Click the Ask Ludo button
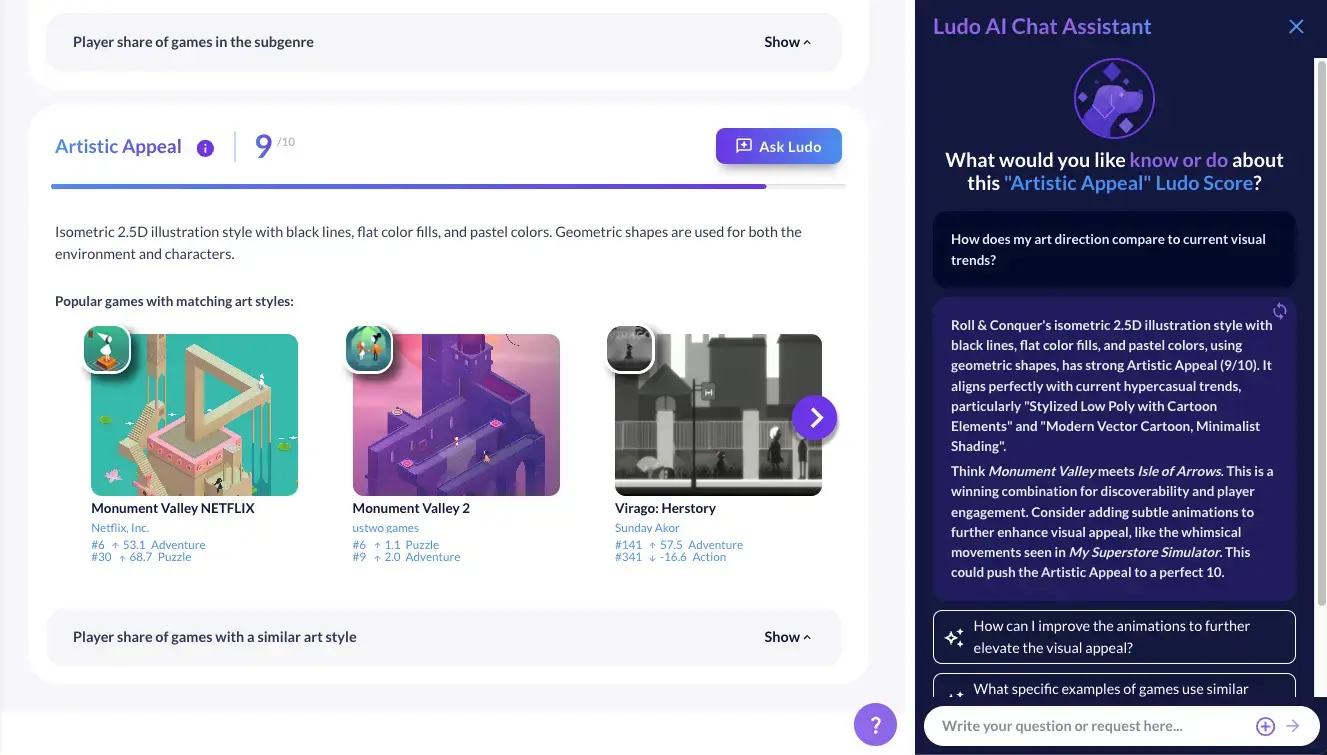The image size is (1327, 755). (778, 146)
